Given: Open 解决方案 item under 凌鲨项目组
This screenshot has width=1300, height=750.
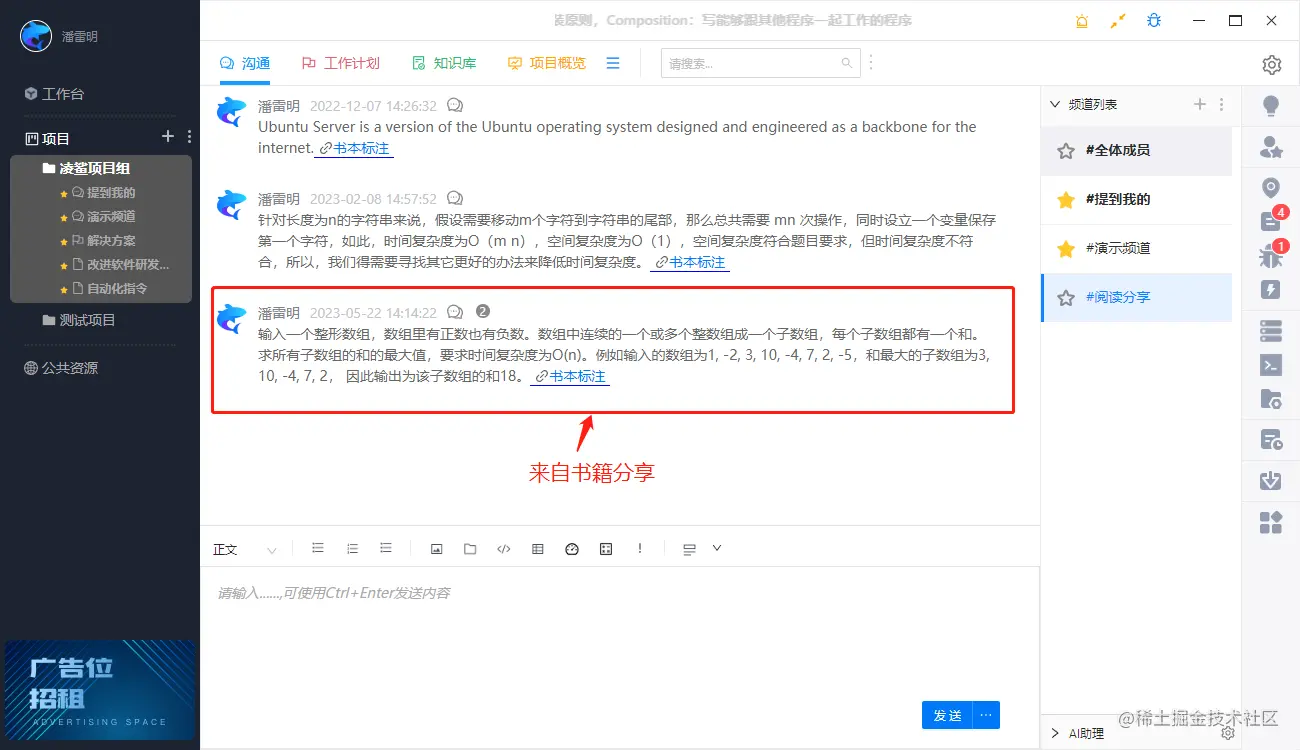Looking at the screenshot, I should click(x=103, y=241).
